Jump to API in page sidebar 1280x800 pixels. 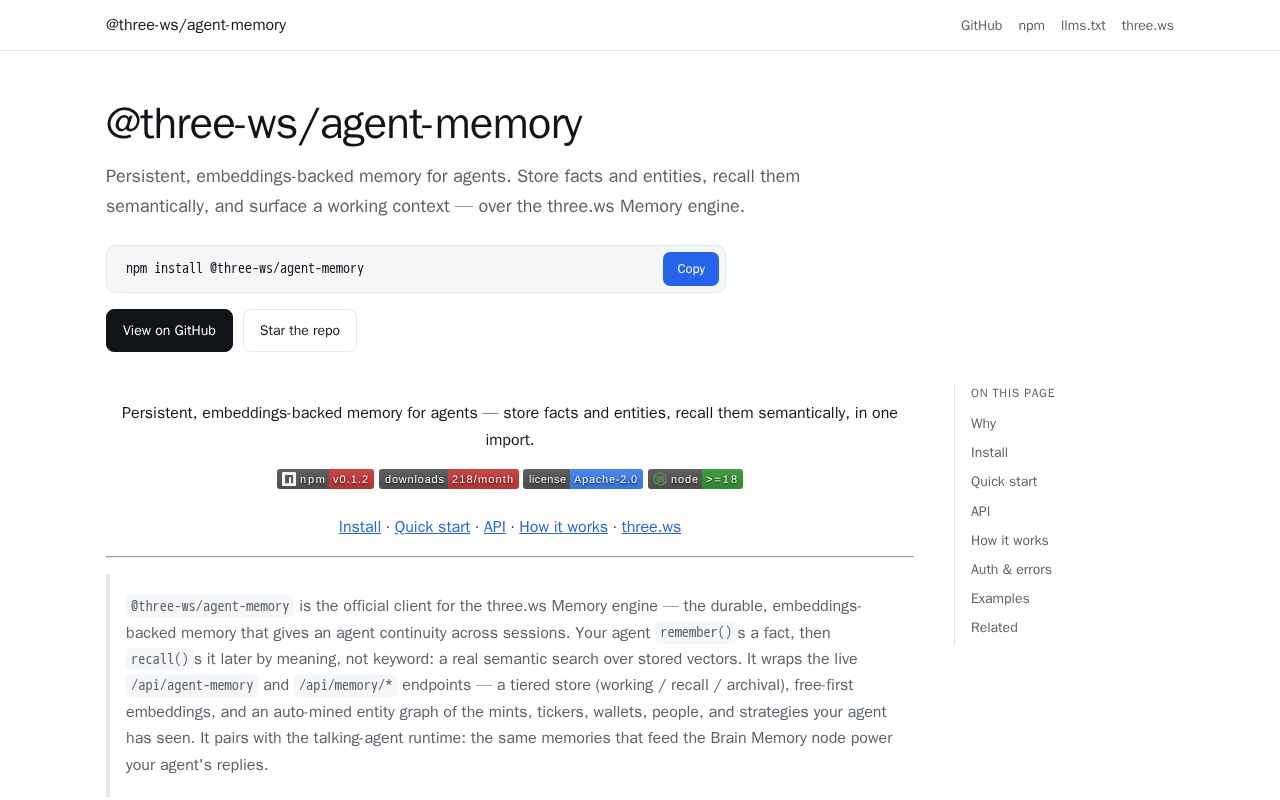980,511
